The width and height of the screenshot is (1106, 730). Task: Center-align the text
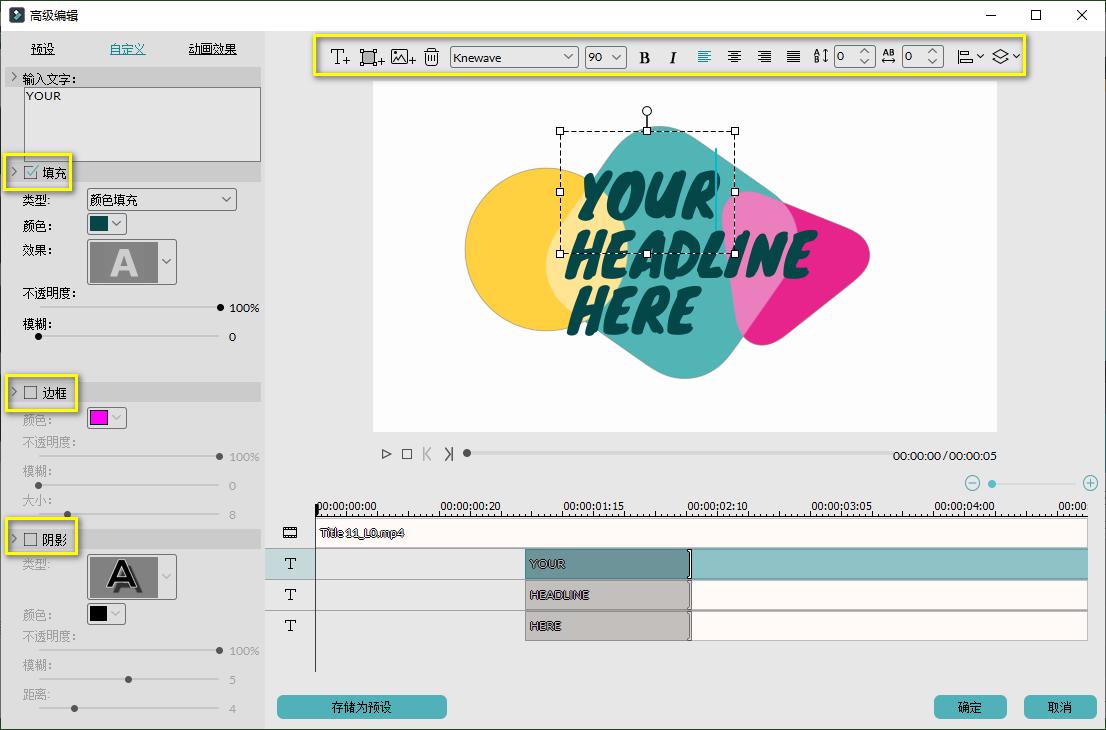(x=734, y=57)
